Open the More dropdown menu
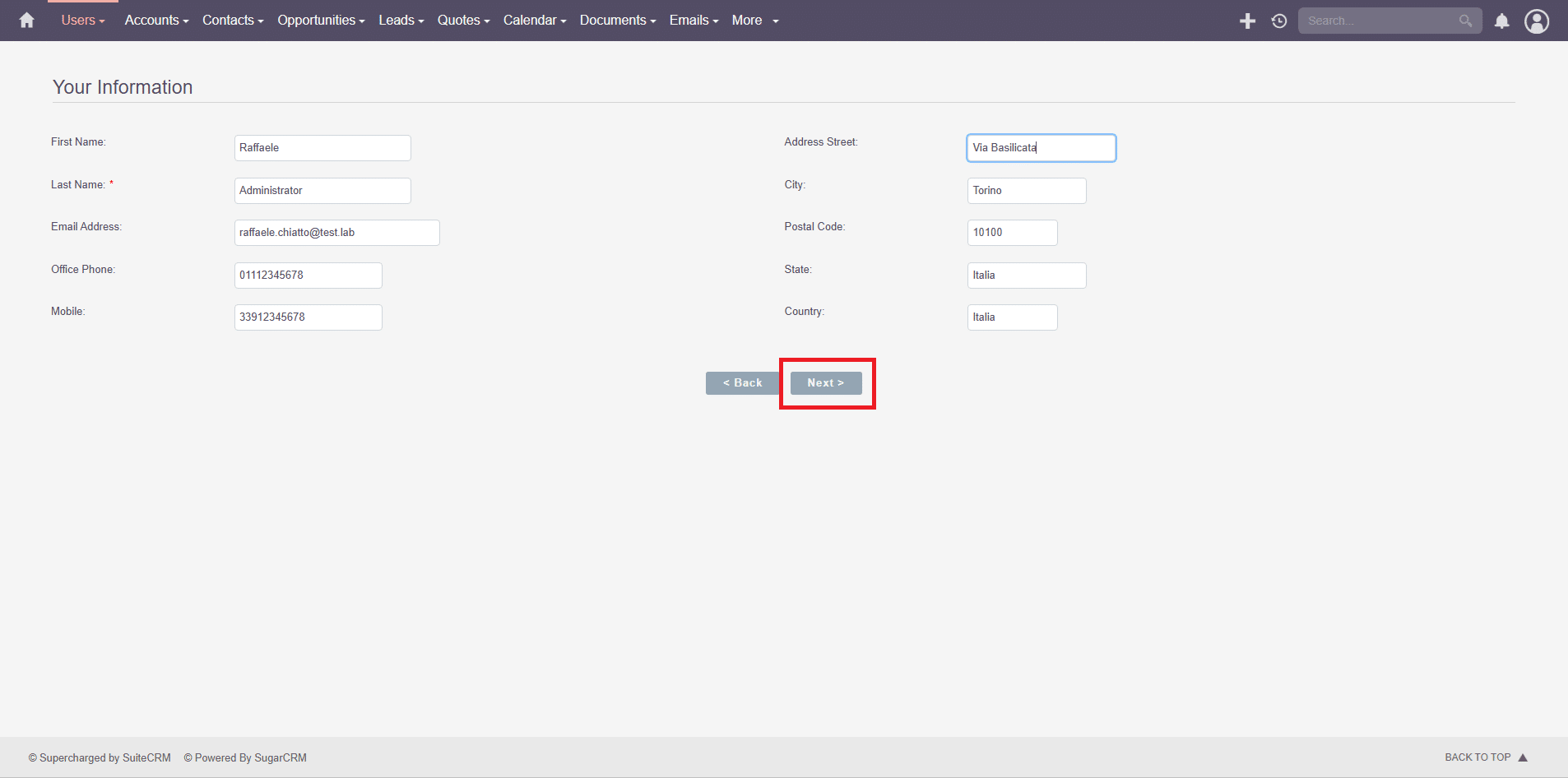Viewport: 1568px width, 778px height. coord(754,21)
